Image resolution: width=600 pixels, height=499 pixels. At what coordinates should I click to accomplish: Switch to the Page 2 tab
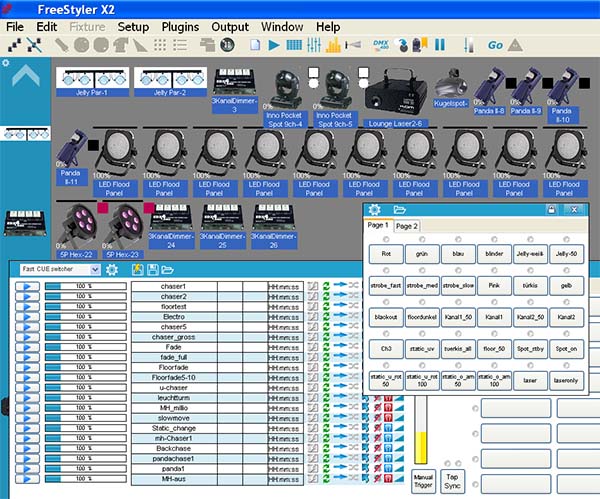pyautogui.click(x=407, y=227)
